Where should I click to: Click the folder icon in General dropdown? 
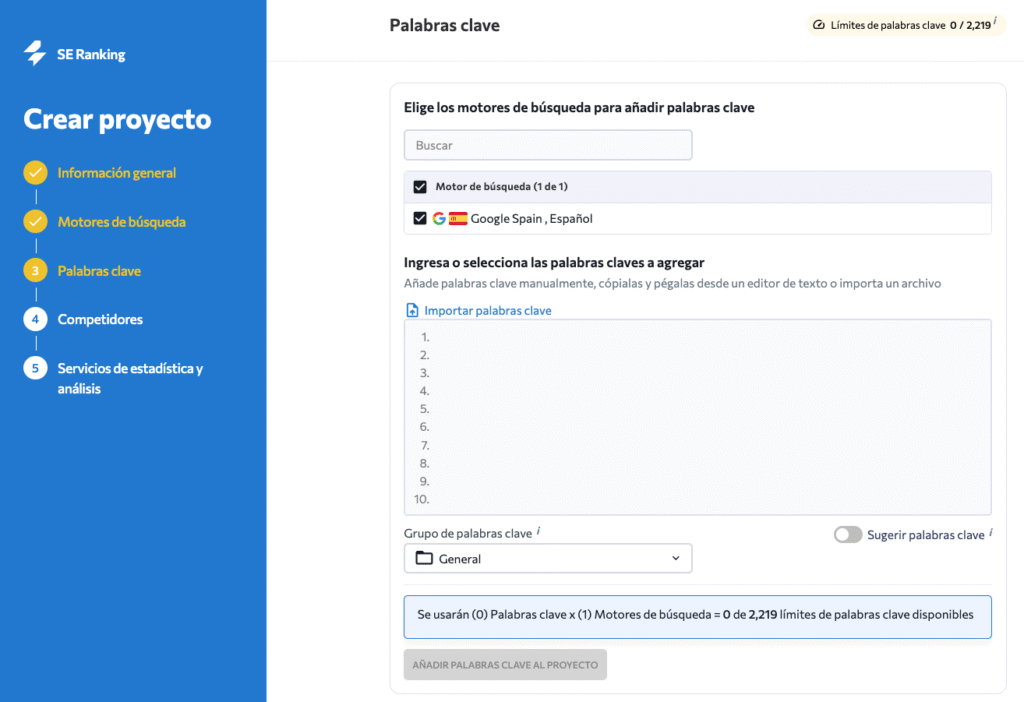tap(424, 558)
